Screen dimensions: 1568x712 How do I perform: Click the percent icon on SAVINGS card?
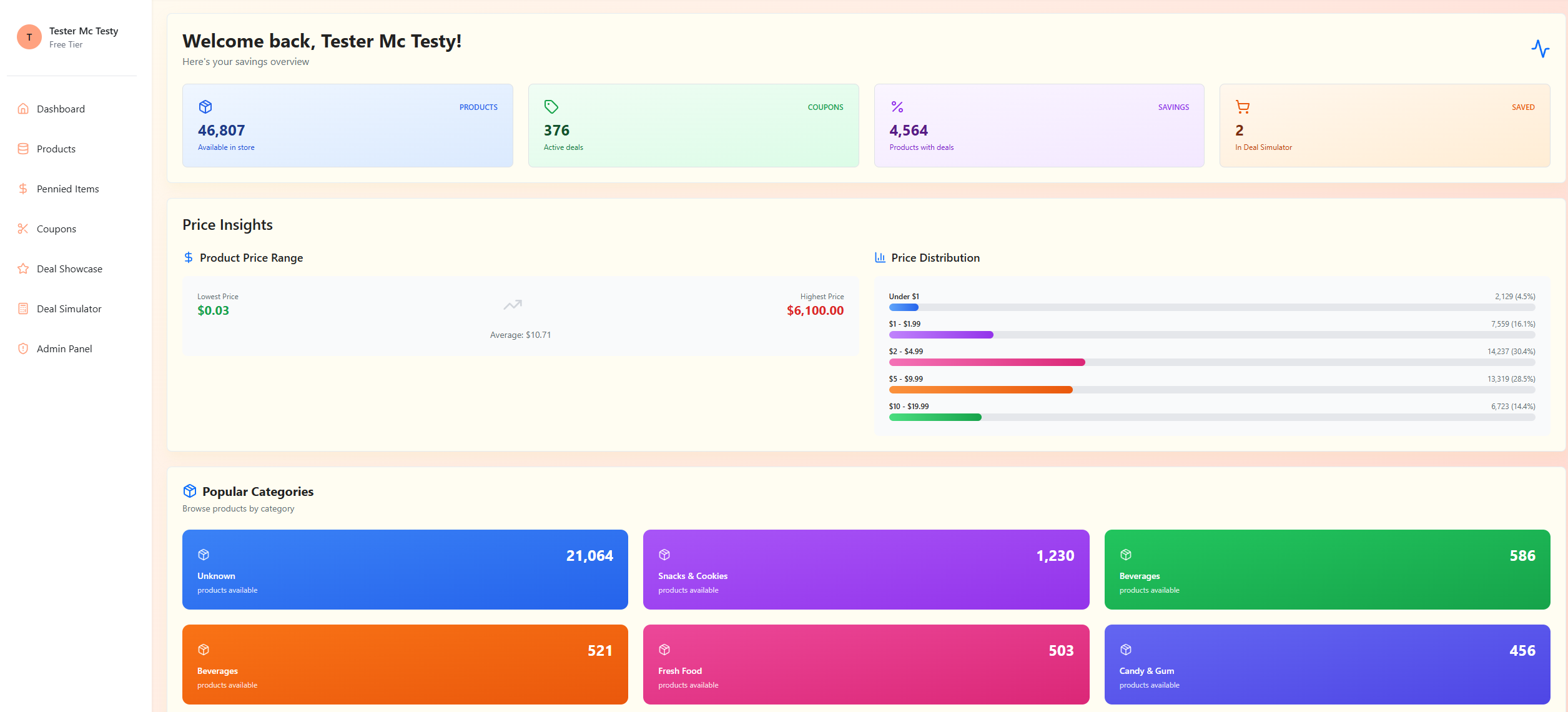(896, 107)
